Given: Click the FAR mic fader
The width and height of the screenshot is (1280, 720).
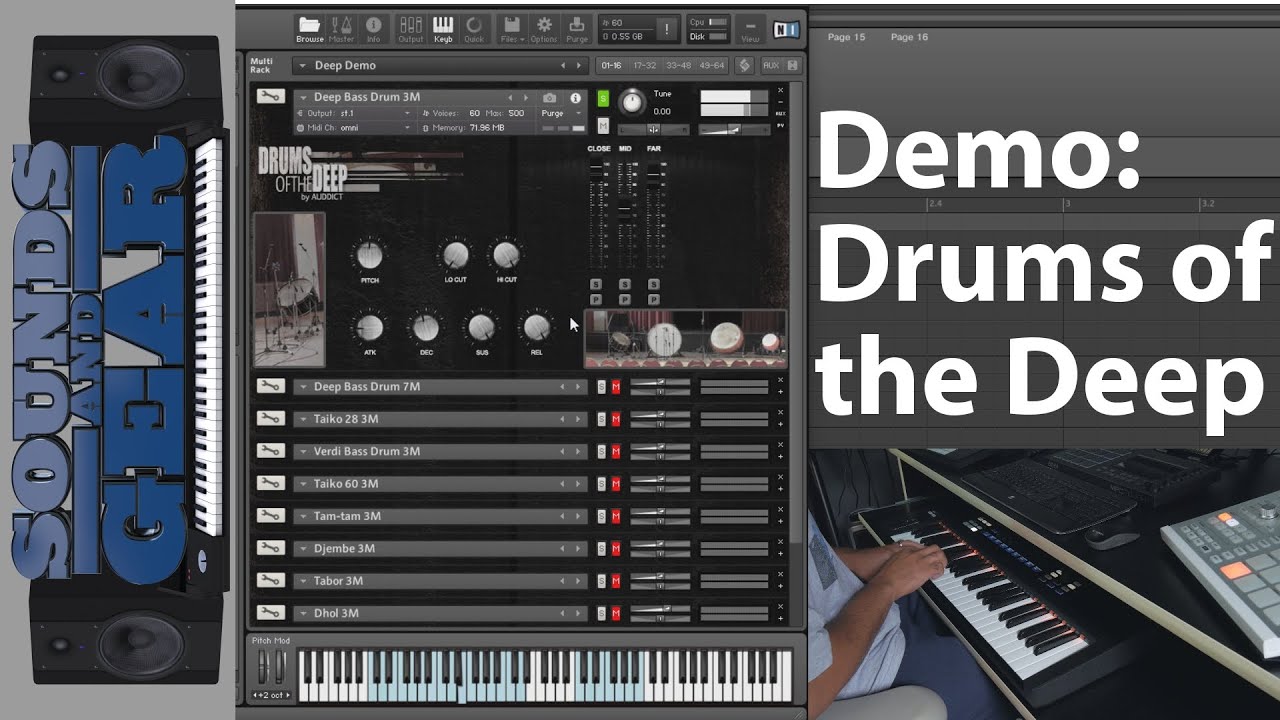Looking at the screenshot, I should pyautogui.click(x=653, y=175).
